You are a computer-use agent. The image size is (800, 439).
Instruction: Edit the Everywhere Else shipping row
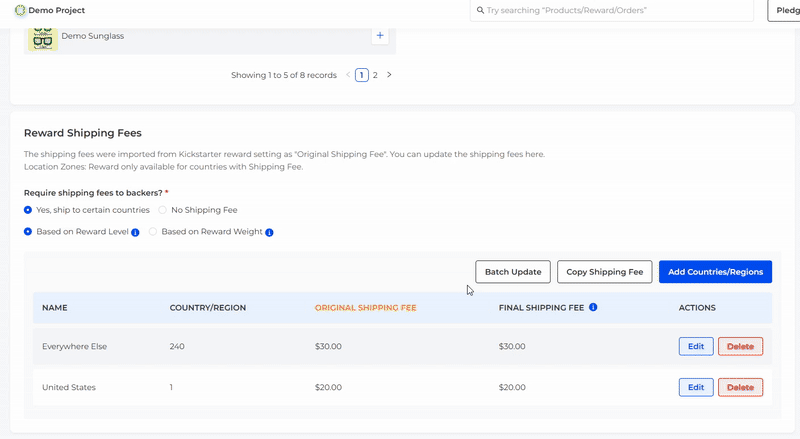point(696,346)
